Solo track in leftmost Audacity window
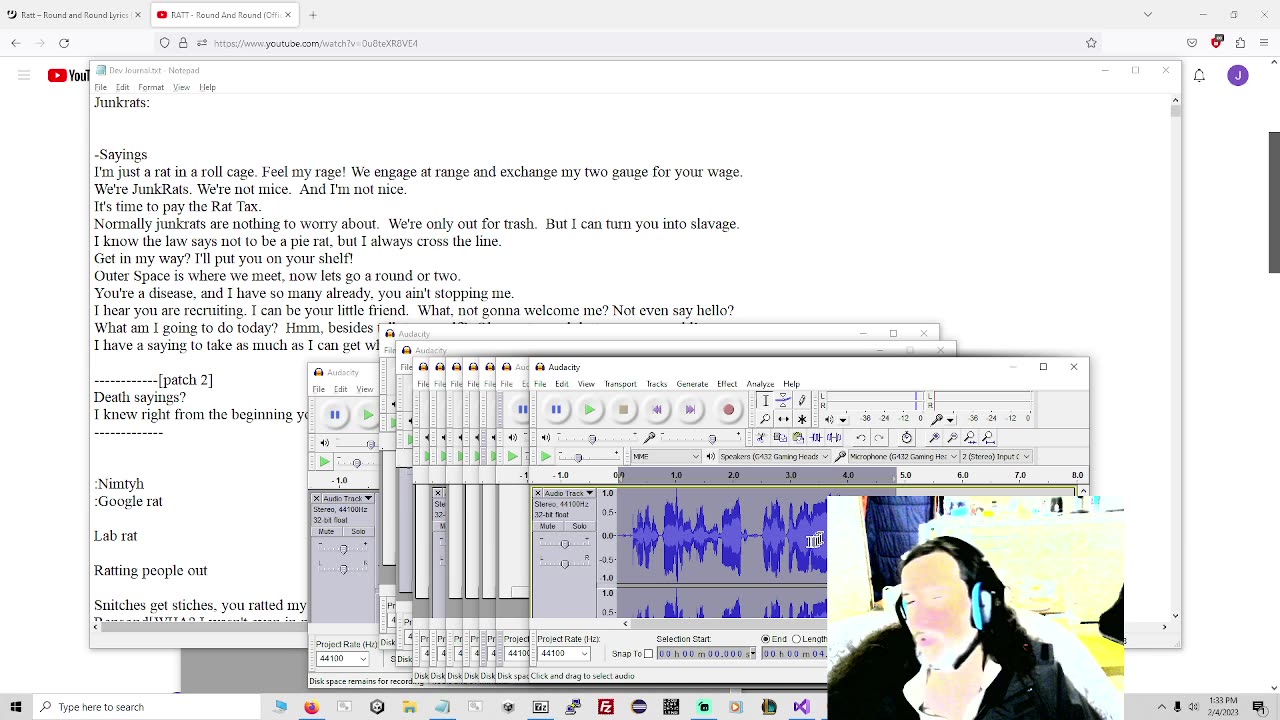Viewport: 1280px width, 720px height. pos(358,531)
